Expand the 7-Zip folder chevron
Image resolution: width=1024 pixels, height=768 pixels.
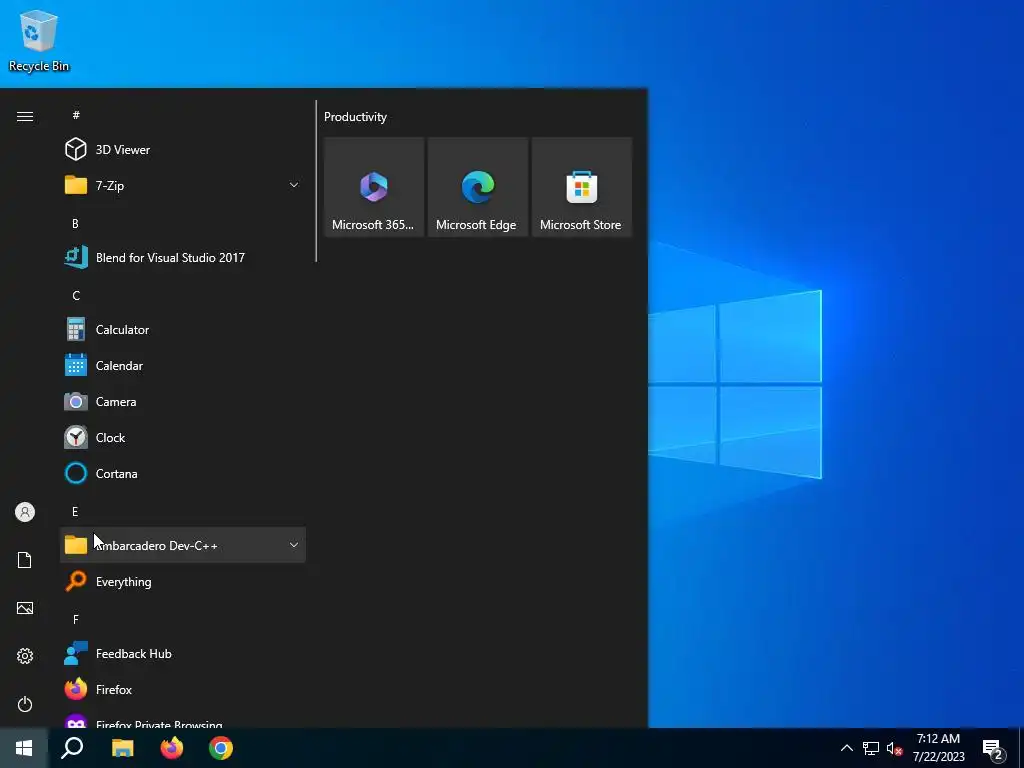(x=294, y=185)
